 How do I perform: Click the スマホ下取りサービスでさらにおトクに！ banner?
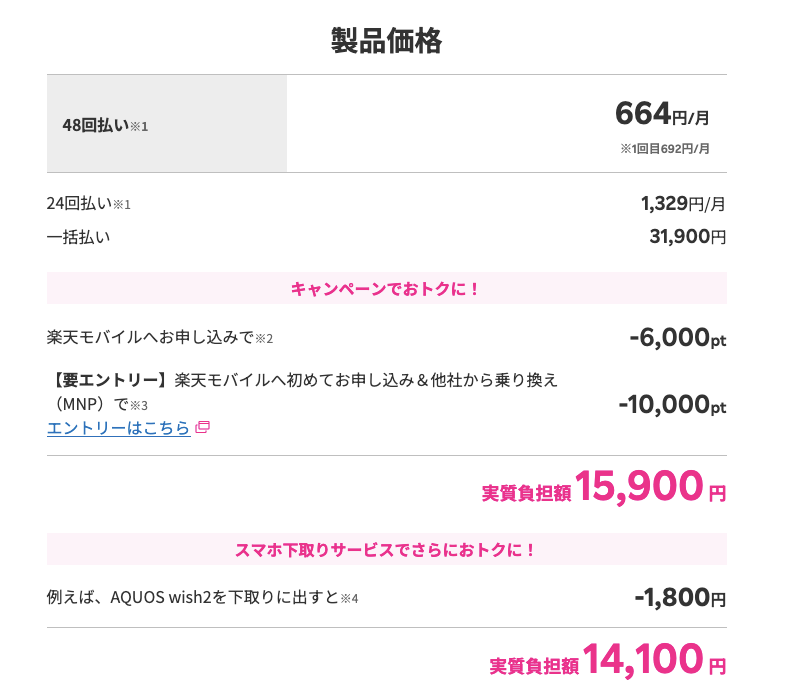[387, 549]
